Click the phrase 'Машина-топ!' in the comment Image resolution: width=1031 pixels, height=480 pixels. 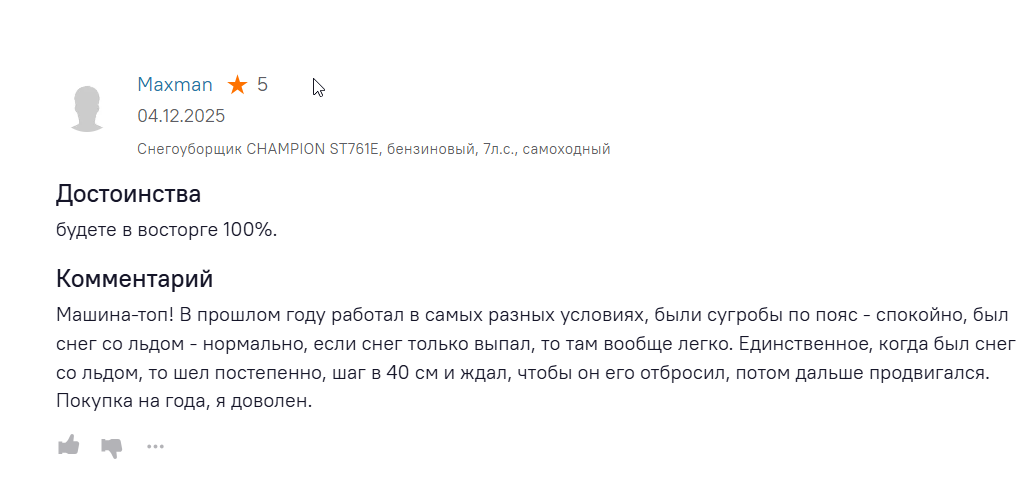(x=116, y=315)
